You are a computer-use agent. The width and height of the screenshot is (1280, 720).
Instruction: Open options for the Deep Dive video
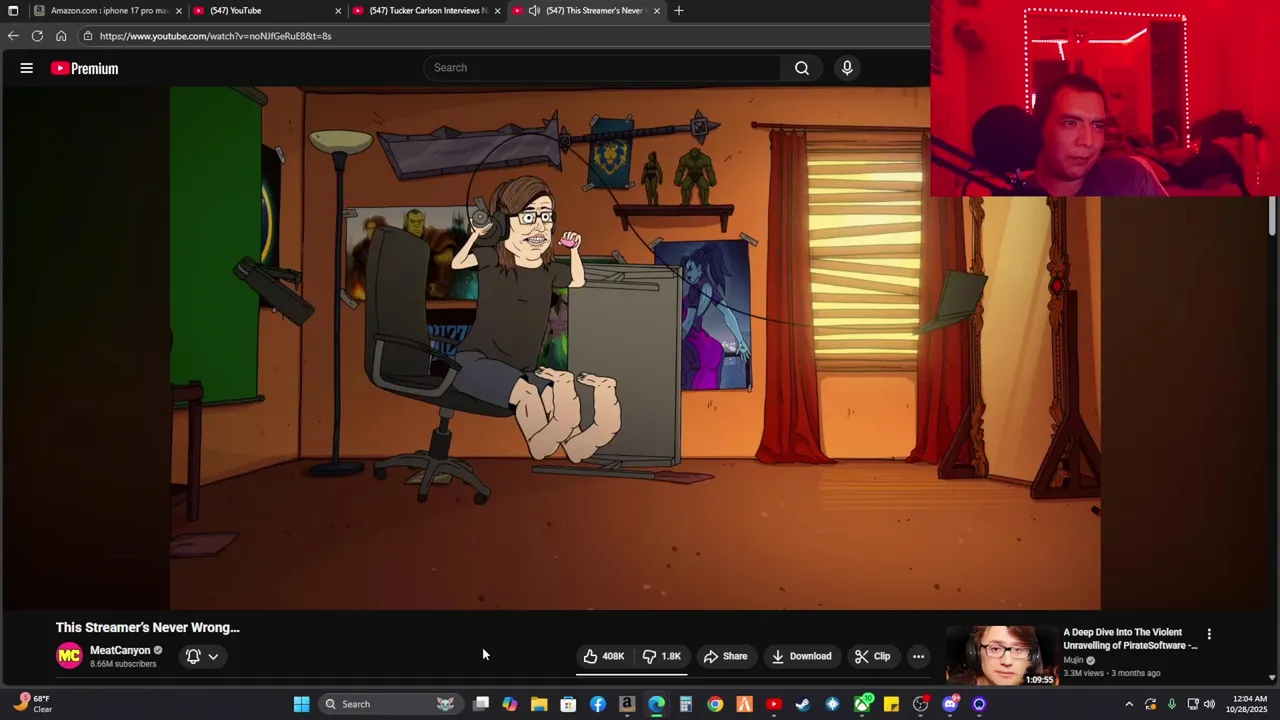coord(1209,634)
